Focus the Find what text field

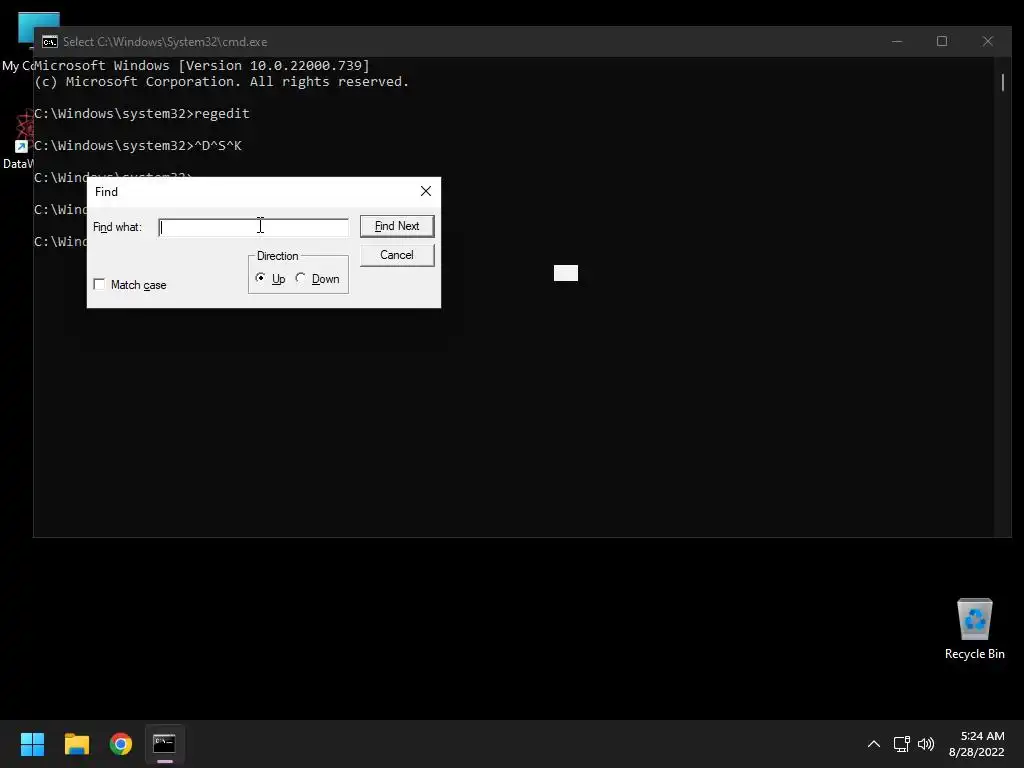click(x=253, y=227)
